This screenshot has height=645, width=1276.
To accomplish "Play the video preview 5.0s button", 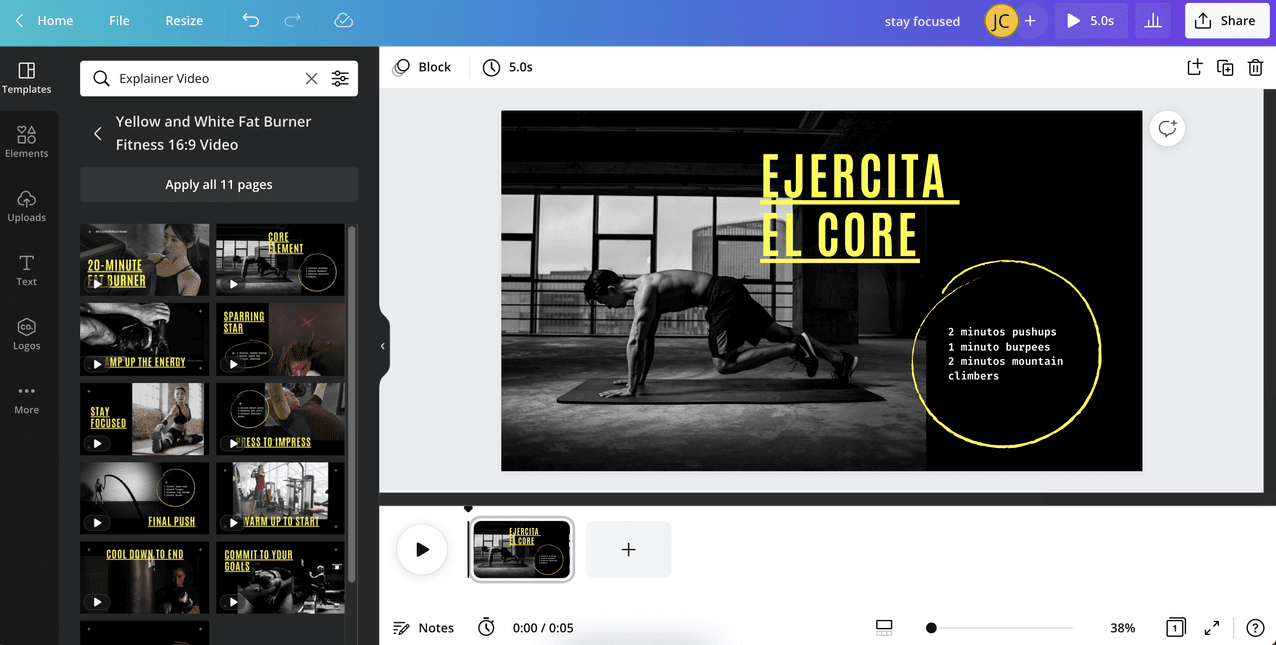I will point(1090,20).
